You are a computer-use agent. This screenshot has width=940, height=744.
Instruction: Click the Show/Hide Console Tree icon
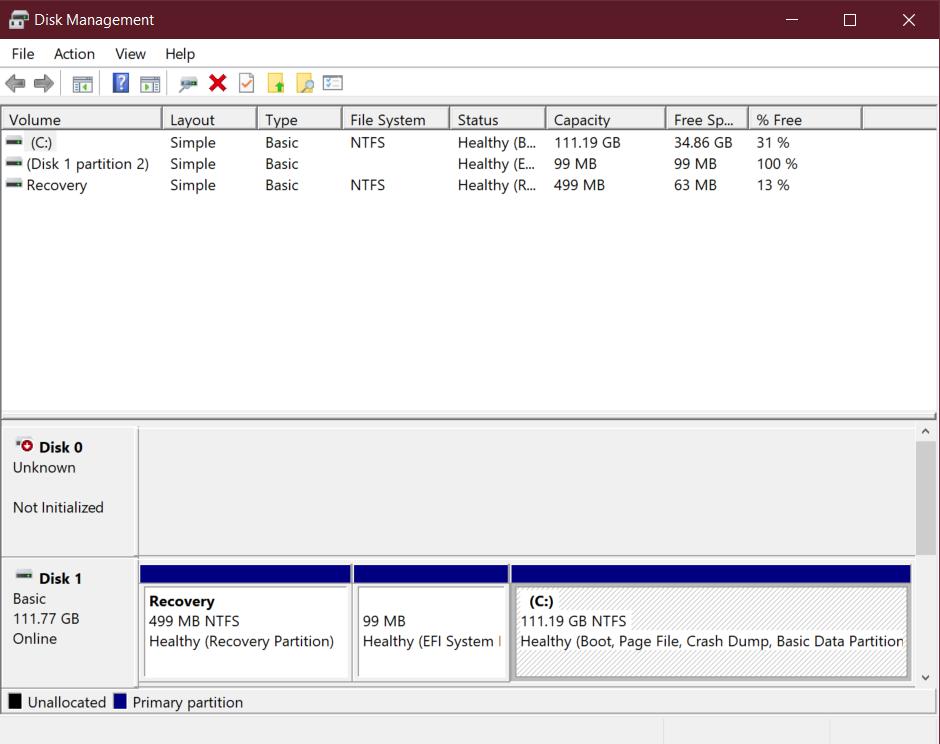tap(82, 84)
